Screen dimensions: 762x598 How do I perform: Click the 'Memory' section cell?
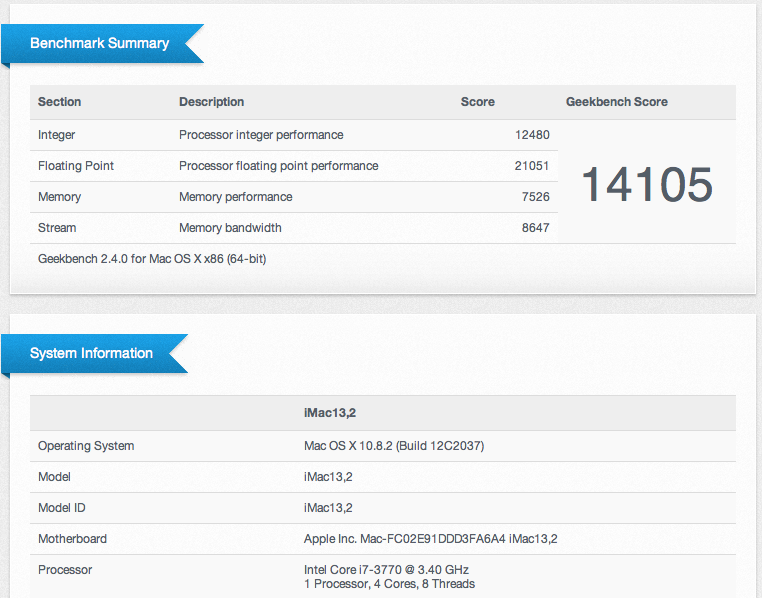(59, 197)
